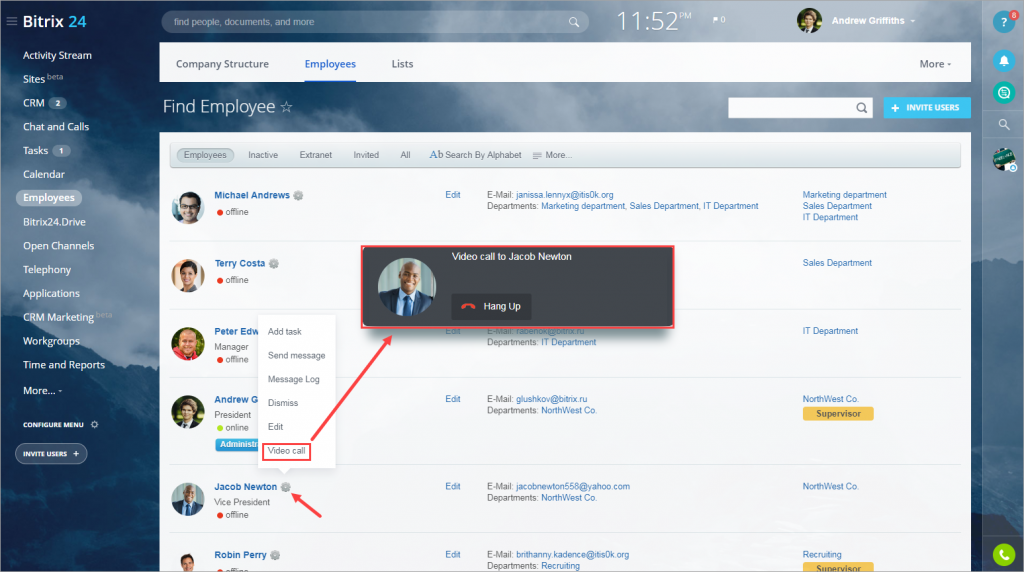Click the magnifier icon in top search bar
1024x572 pixels.
(573, 22)
